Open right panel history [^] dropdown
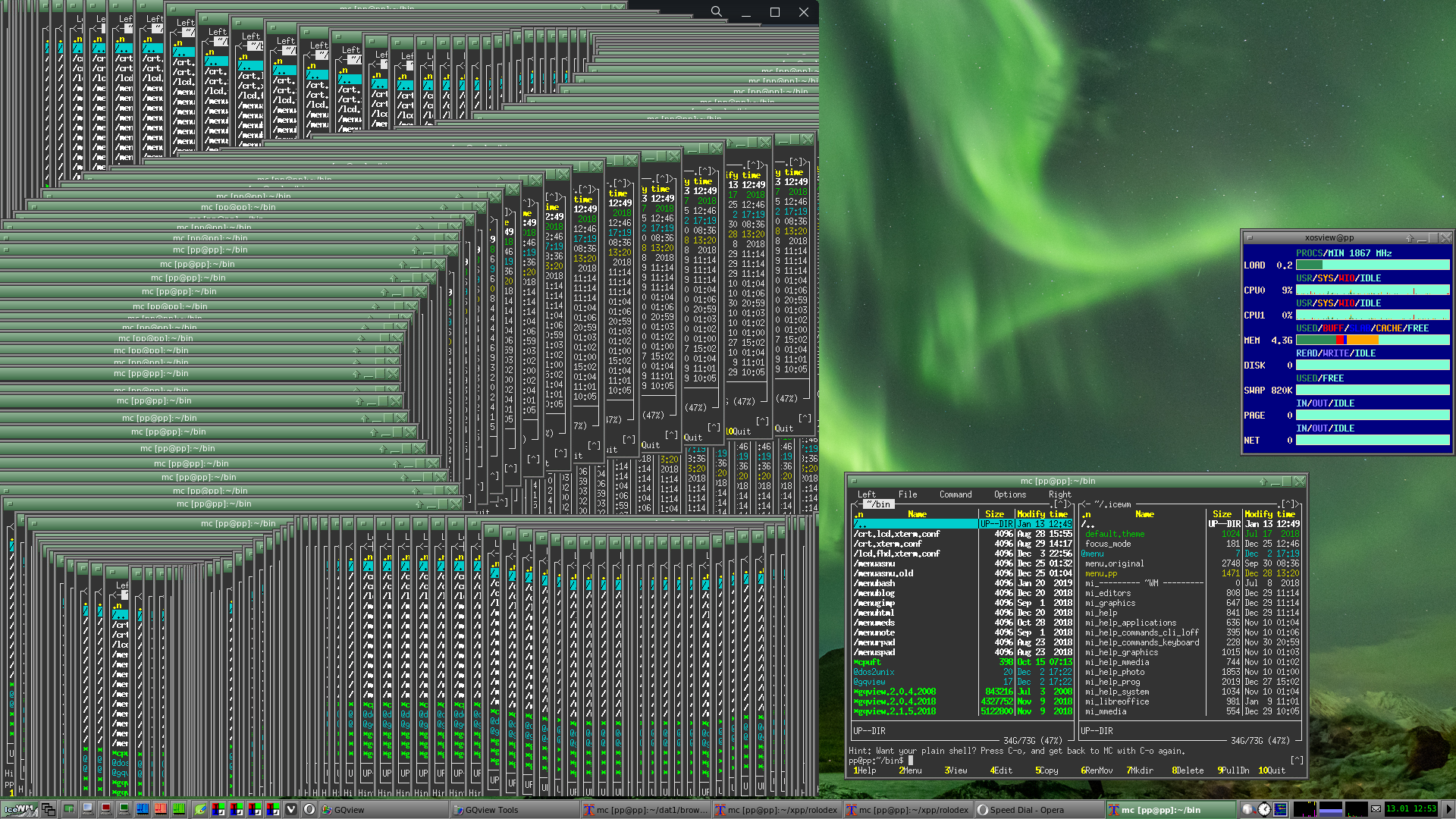 [x=1286, y=504]
